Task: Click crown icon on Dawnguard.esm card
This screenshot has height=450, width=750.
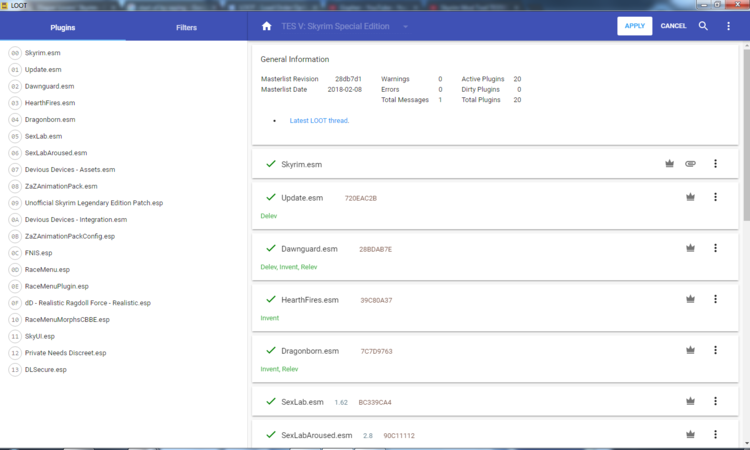Action: (690, 248)
